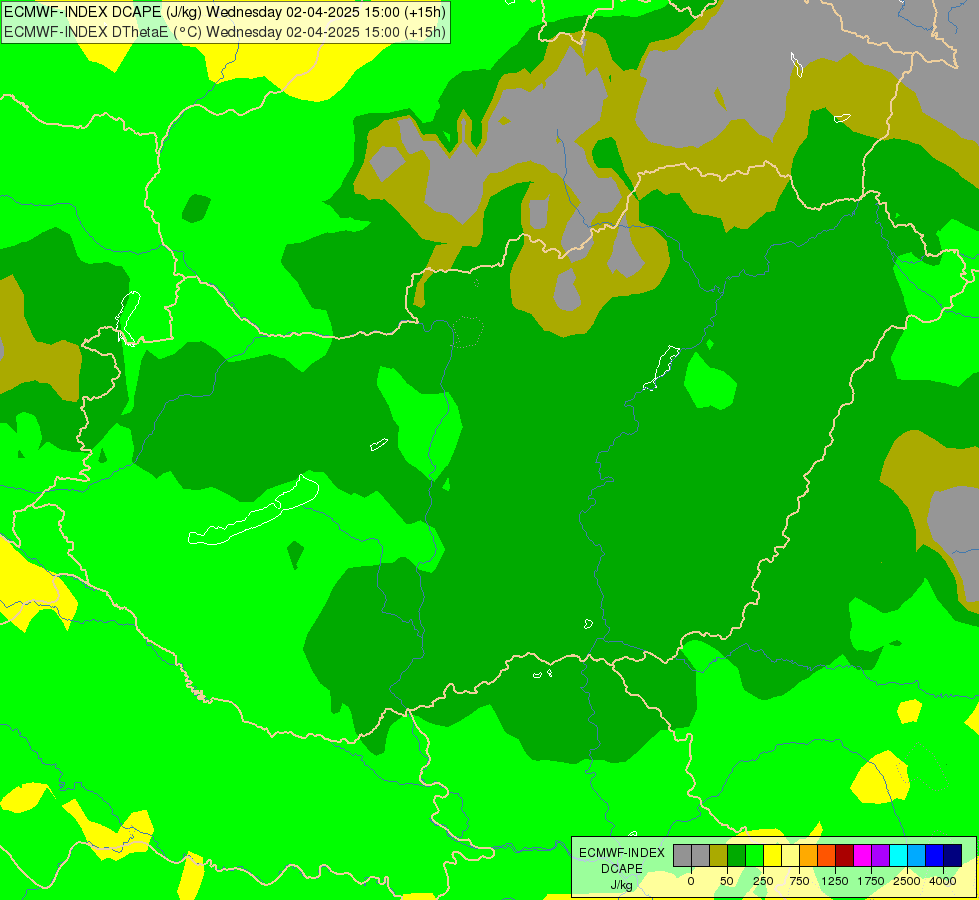Click the magenta legend swatch
This screenshot has height=900, width=979.
coord(862,855)
